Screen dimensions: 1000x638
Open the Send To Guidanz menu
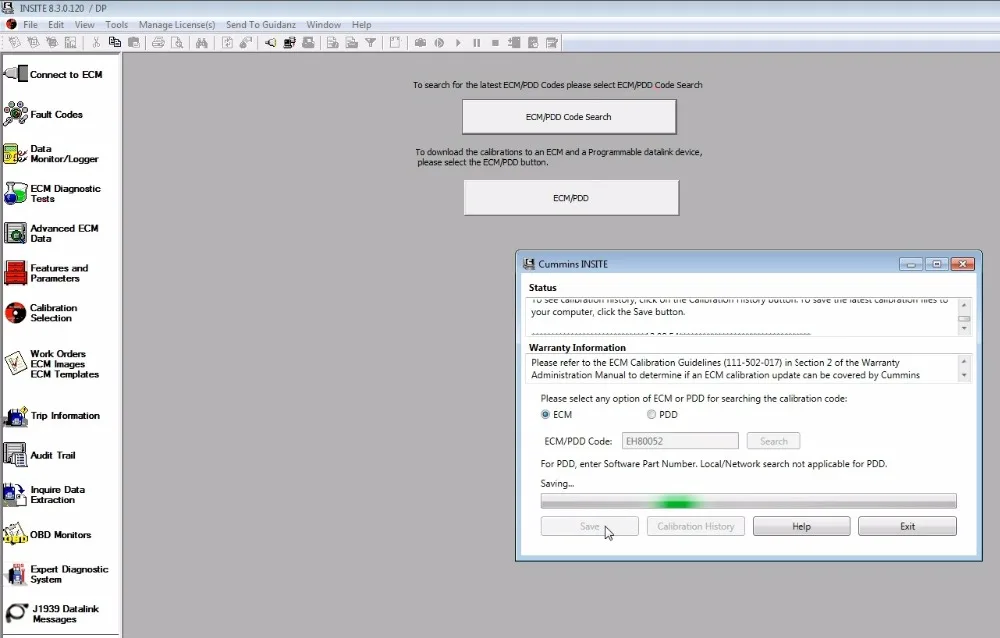pyautogui.click(x=261, y=25)
